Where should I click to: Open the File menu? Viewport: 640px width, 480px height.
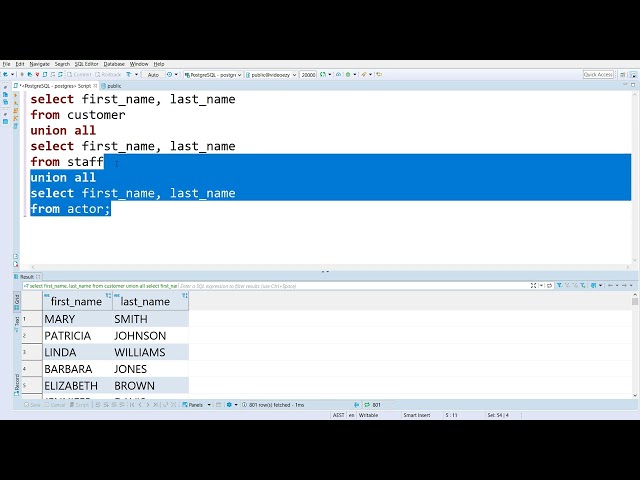7,64
